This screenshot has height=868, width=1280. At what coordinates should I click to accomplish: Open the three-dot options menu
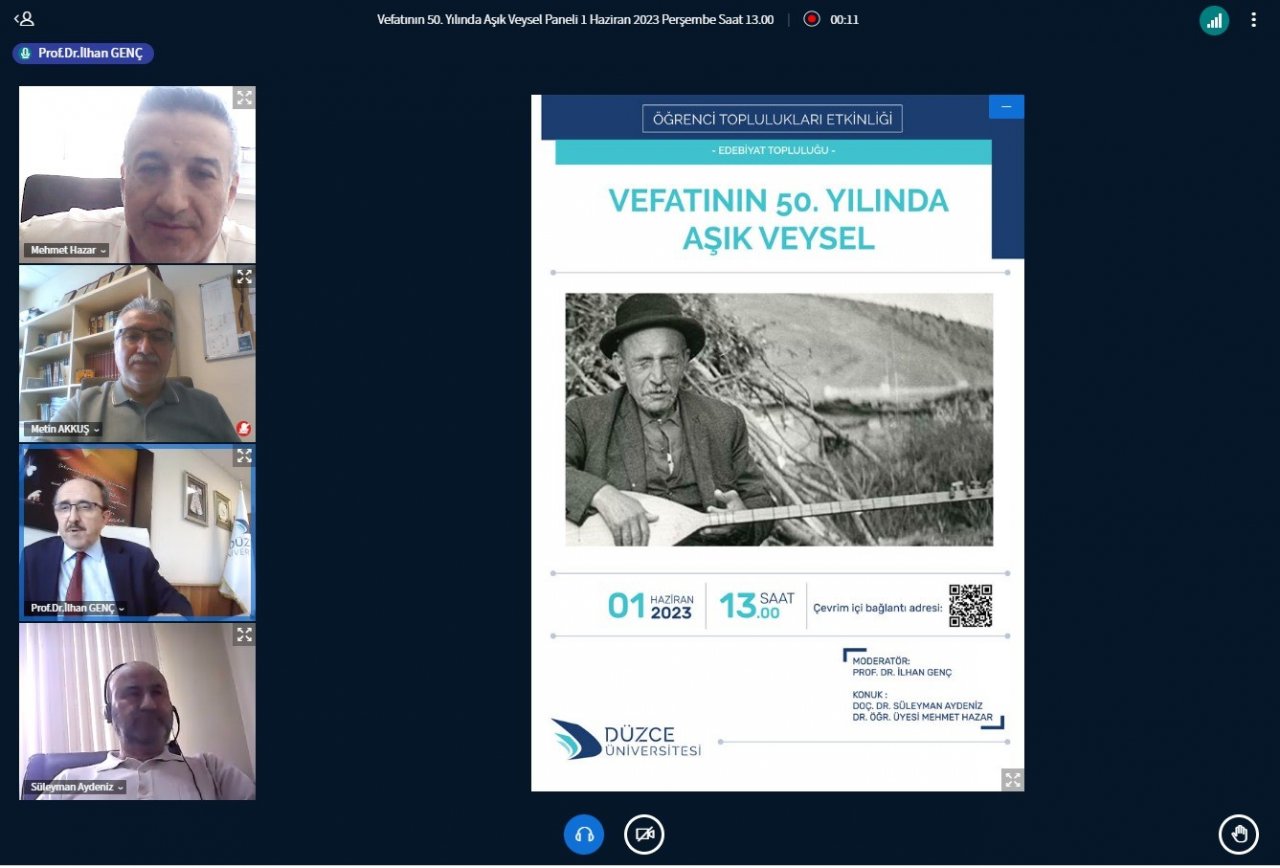[1253, 20]
